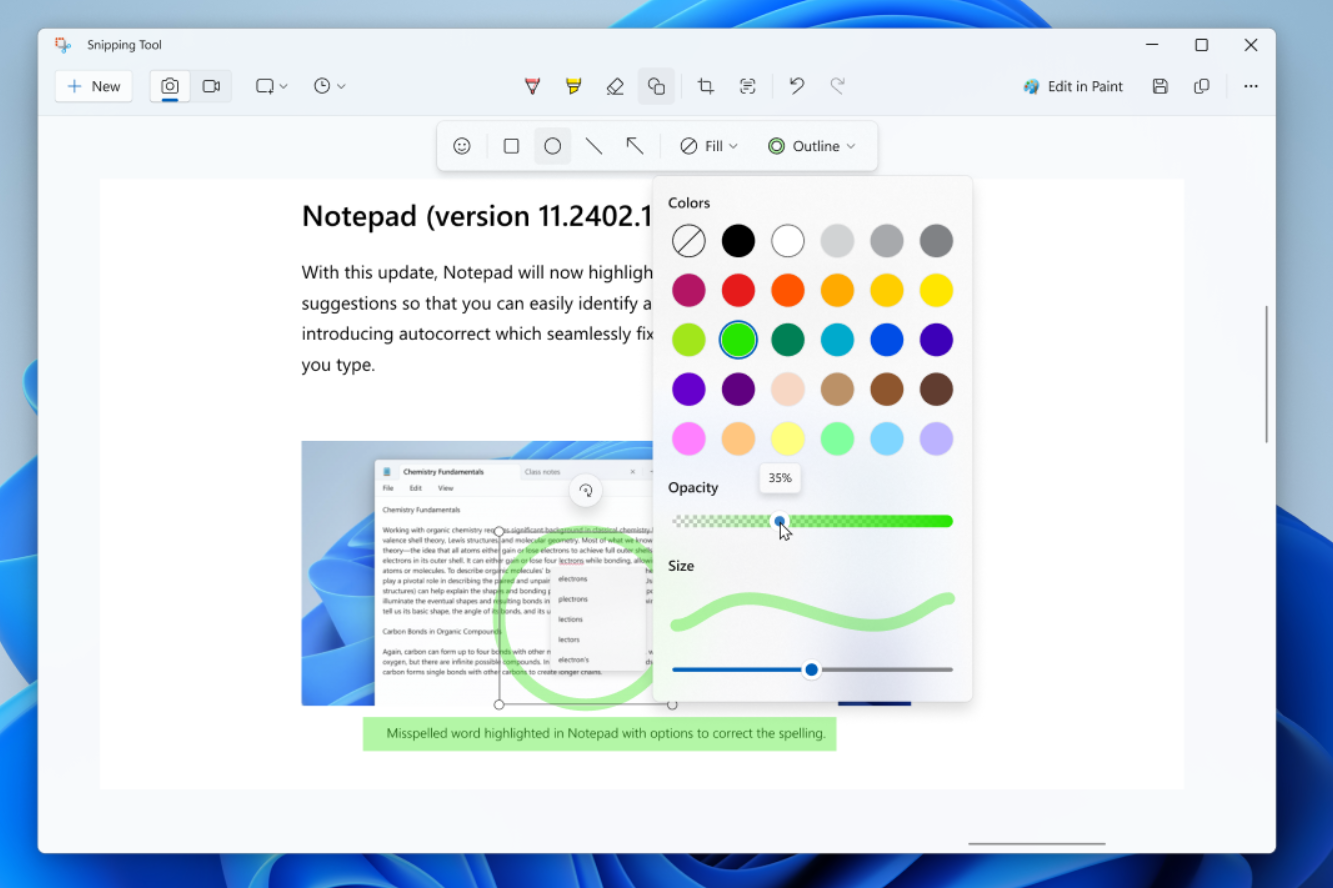The image size is (1333, 888).
Task: Save the snip with the floppy disk icon
Action: [1160, 87]
